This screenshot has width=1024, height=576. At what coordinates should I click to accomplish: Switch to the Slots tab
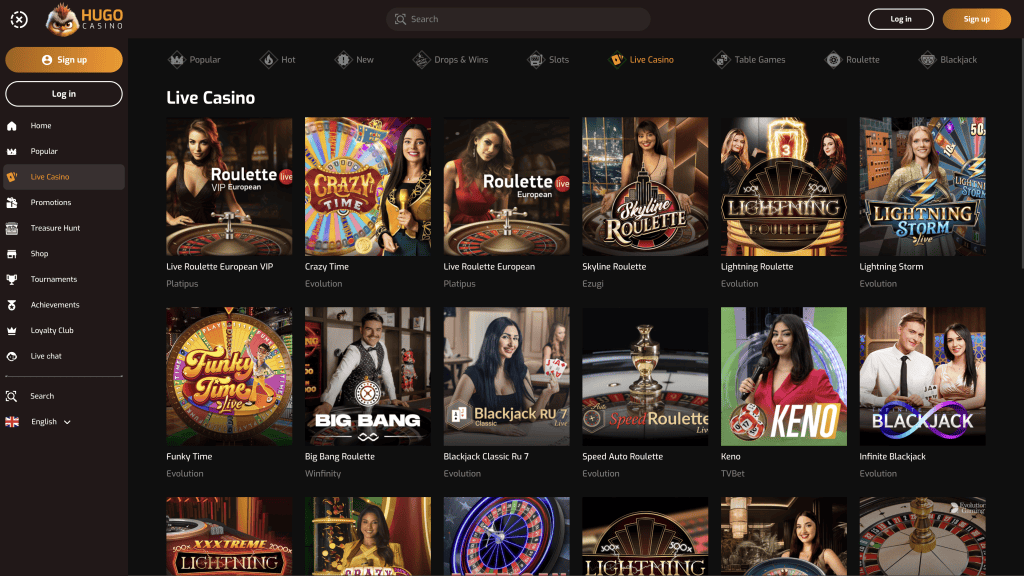pos(549,59)
